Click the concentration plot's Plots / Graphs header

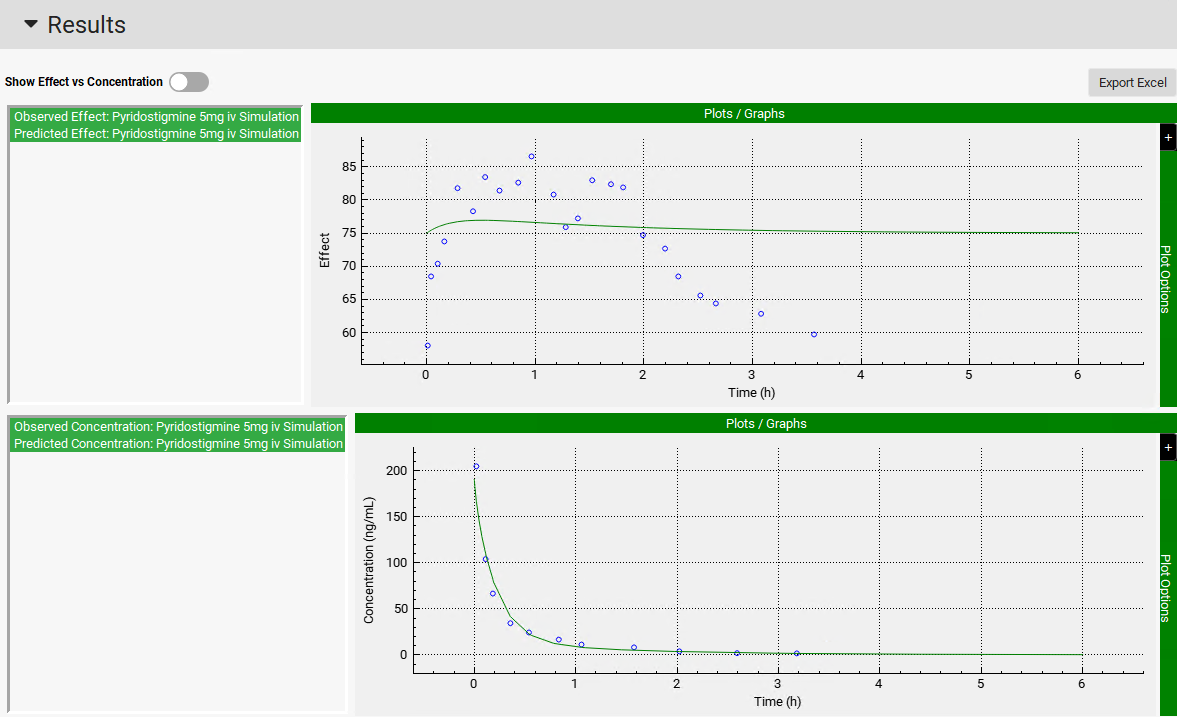pyautogui.click(x=765, y=423)
